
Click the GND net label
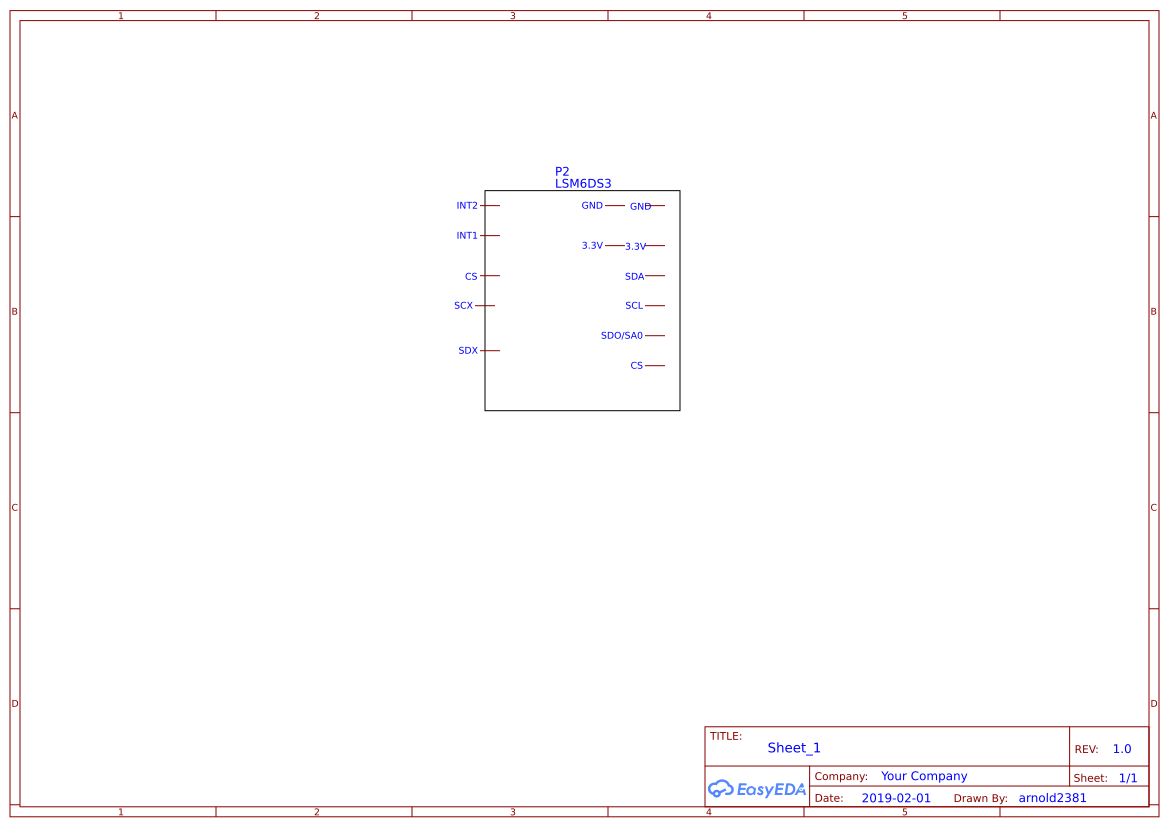(639, 205)
